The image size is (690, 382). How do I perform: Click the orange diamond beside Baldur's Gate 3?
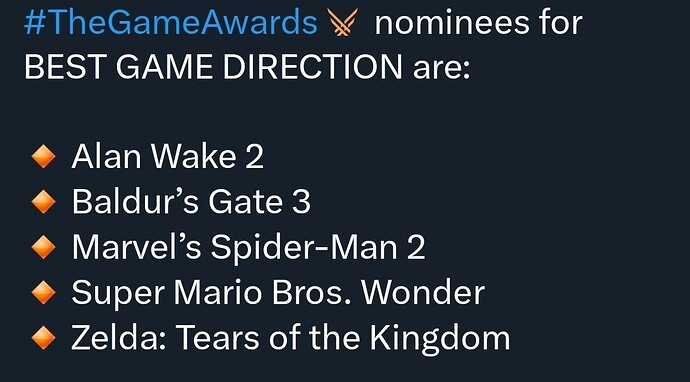tap(44, 202)
